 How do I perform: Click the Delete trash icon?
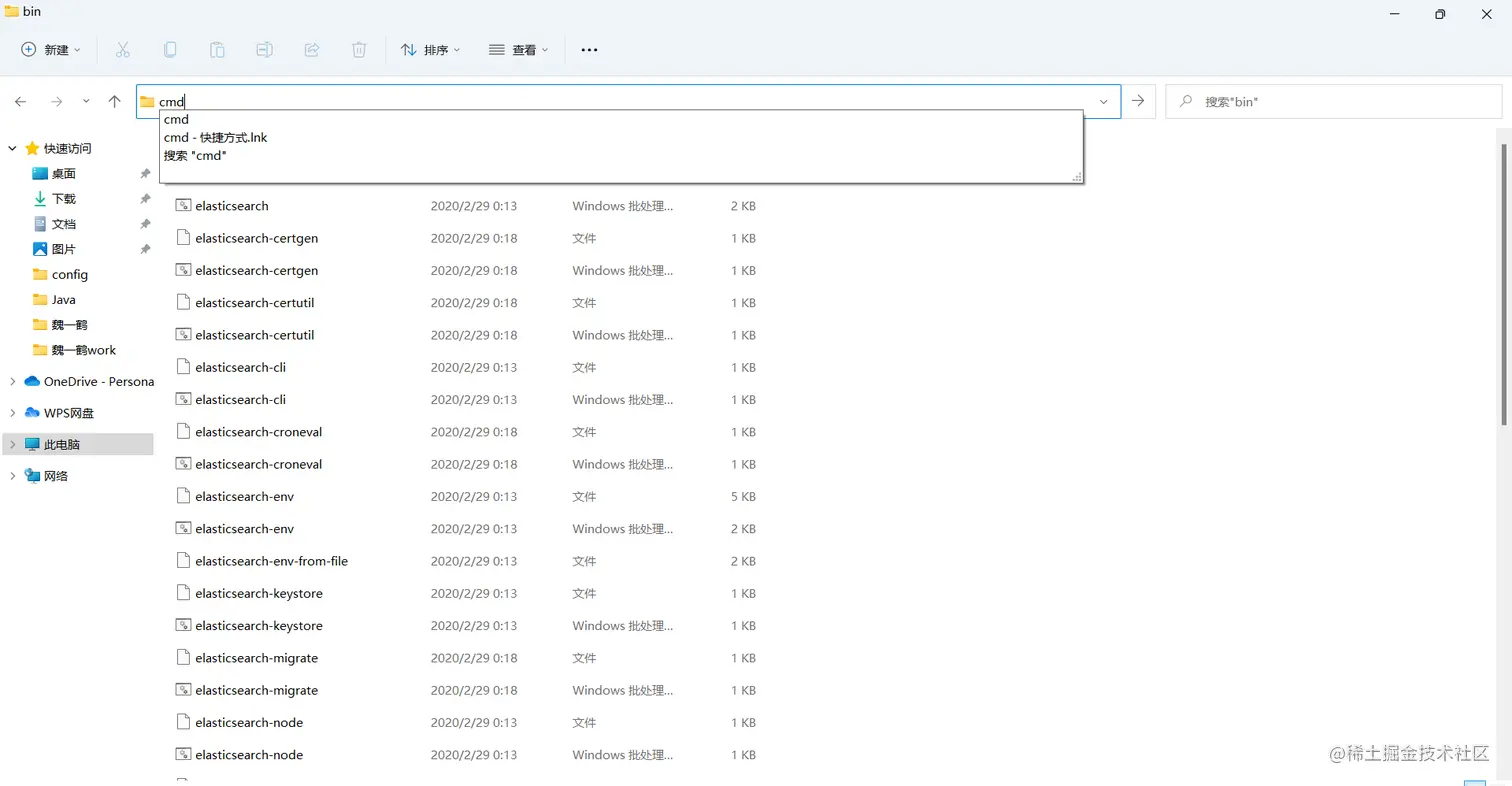click(359, 49)
